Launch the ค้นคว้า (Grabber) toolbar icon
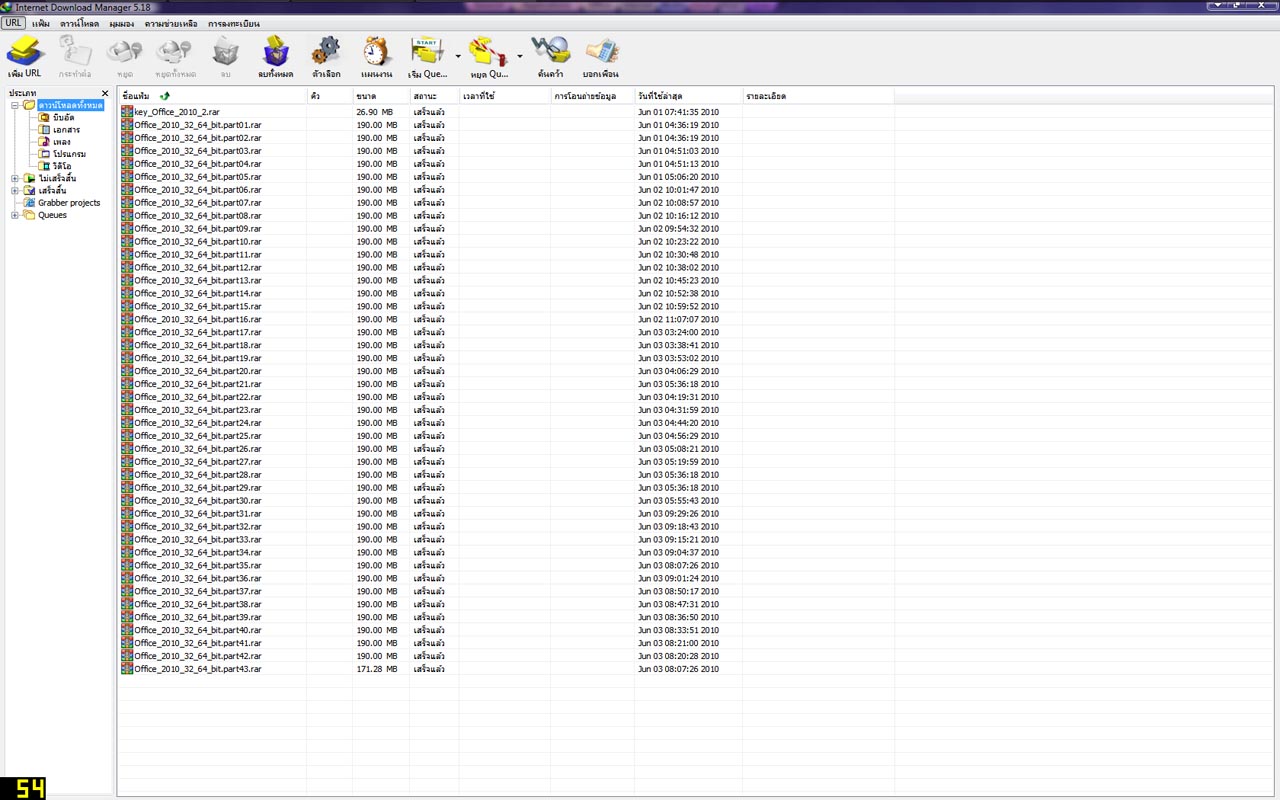The width and height of the screenshot is (1280, 800). point(550,51)
